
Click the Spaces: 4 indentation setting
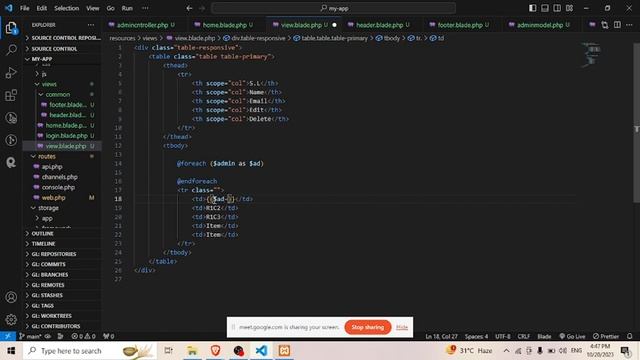coord(476,336)
